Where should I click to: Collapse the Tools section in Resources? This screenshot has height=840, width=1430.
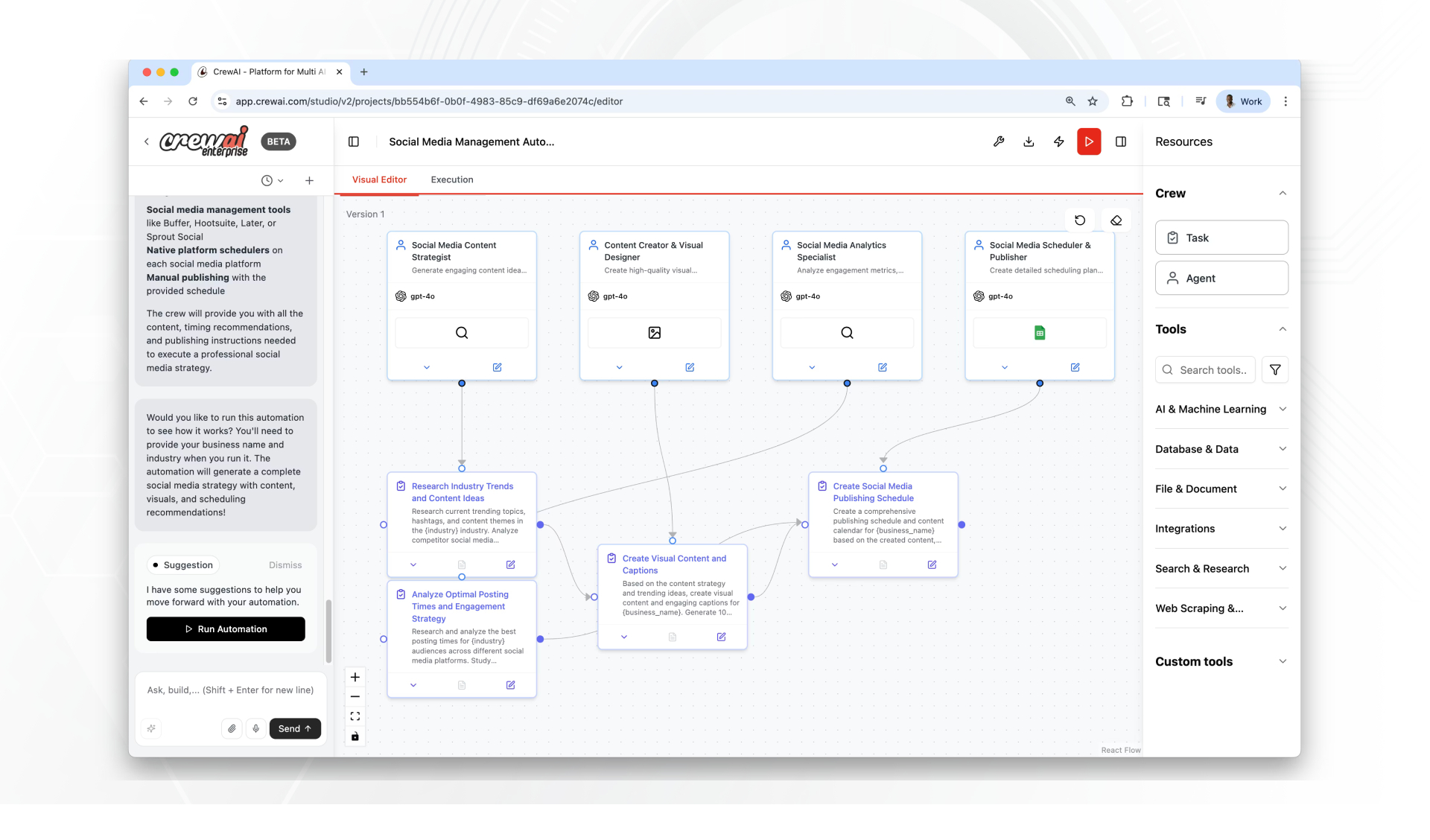tap(1283, 329)
